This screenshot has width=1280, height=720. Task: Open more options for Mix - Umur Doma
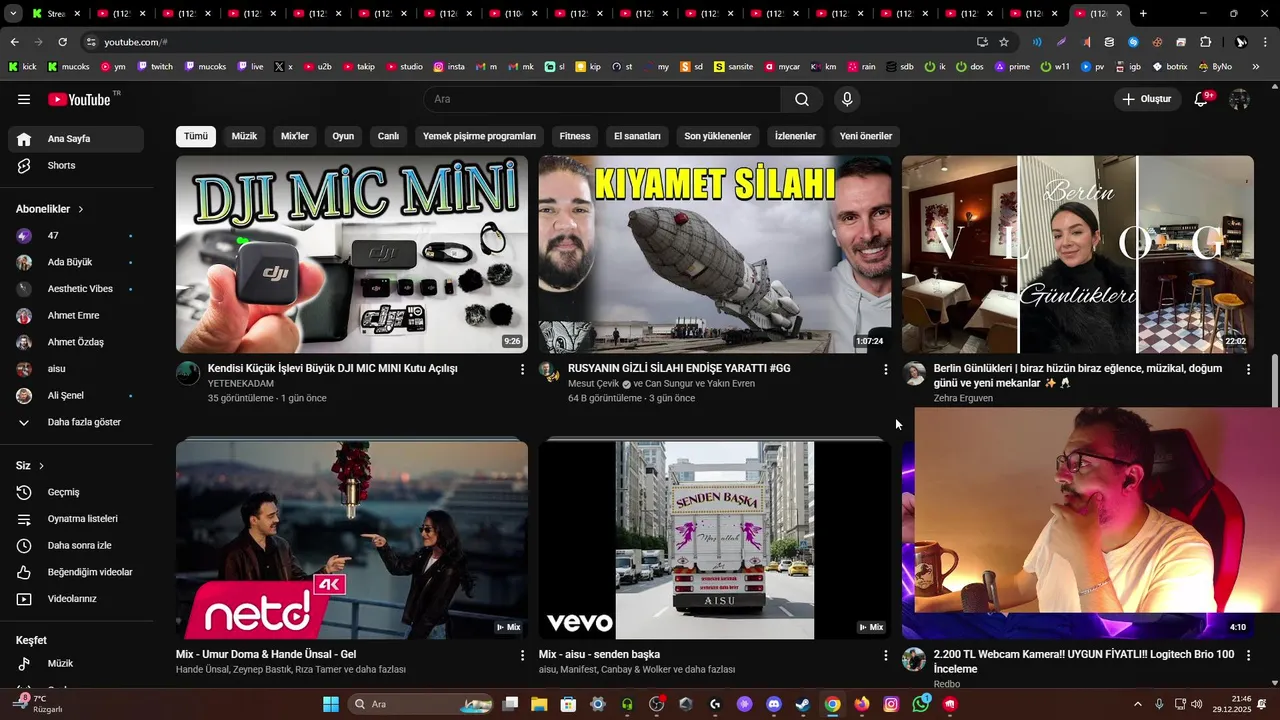coord(522,656)
